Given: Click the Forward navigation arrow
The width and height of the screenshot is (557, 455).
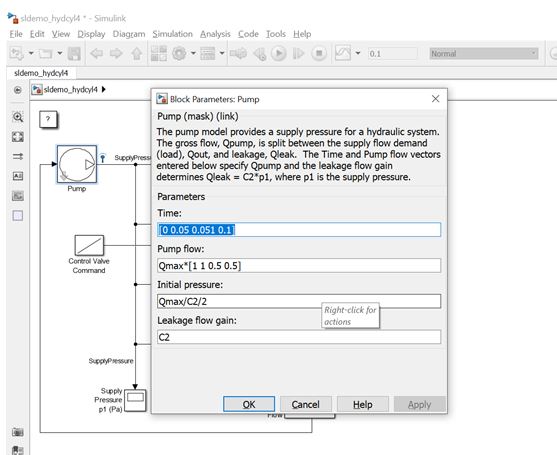Looking at the screenshot, I should [116, 54].
